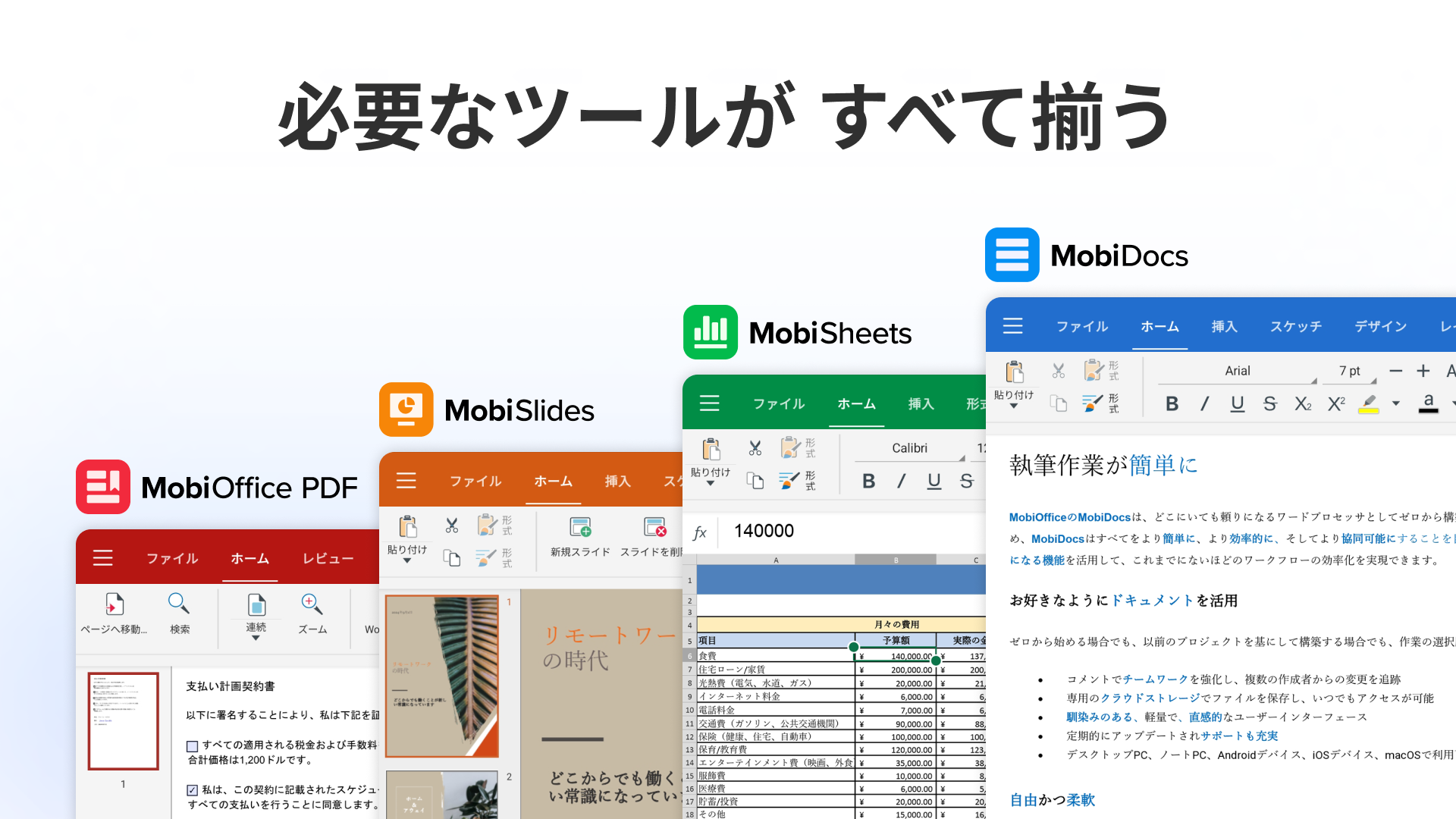The height and width of the screenshot is (819, 1456).
Task: Open the Calibri font dropdown in MobiSheets
Action: [x=910, y=448]
